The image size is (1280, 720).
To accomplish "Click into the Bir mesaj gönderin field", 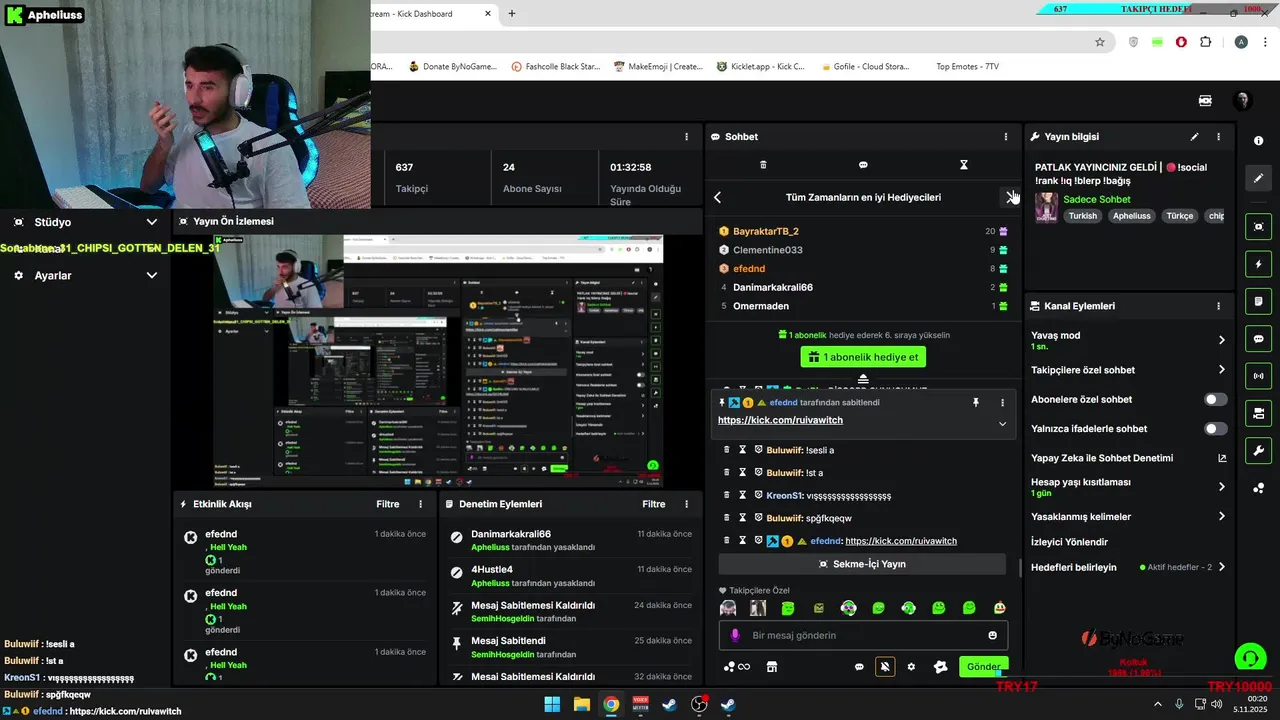I will coord(864,635).
